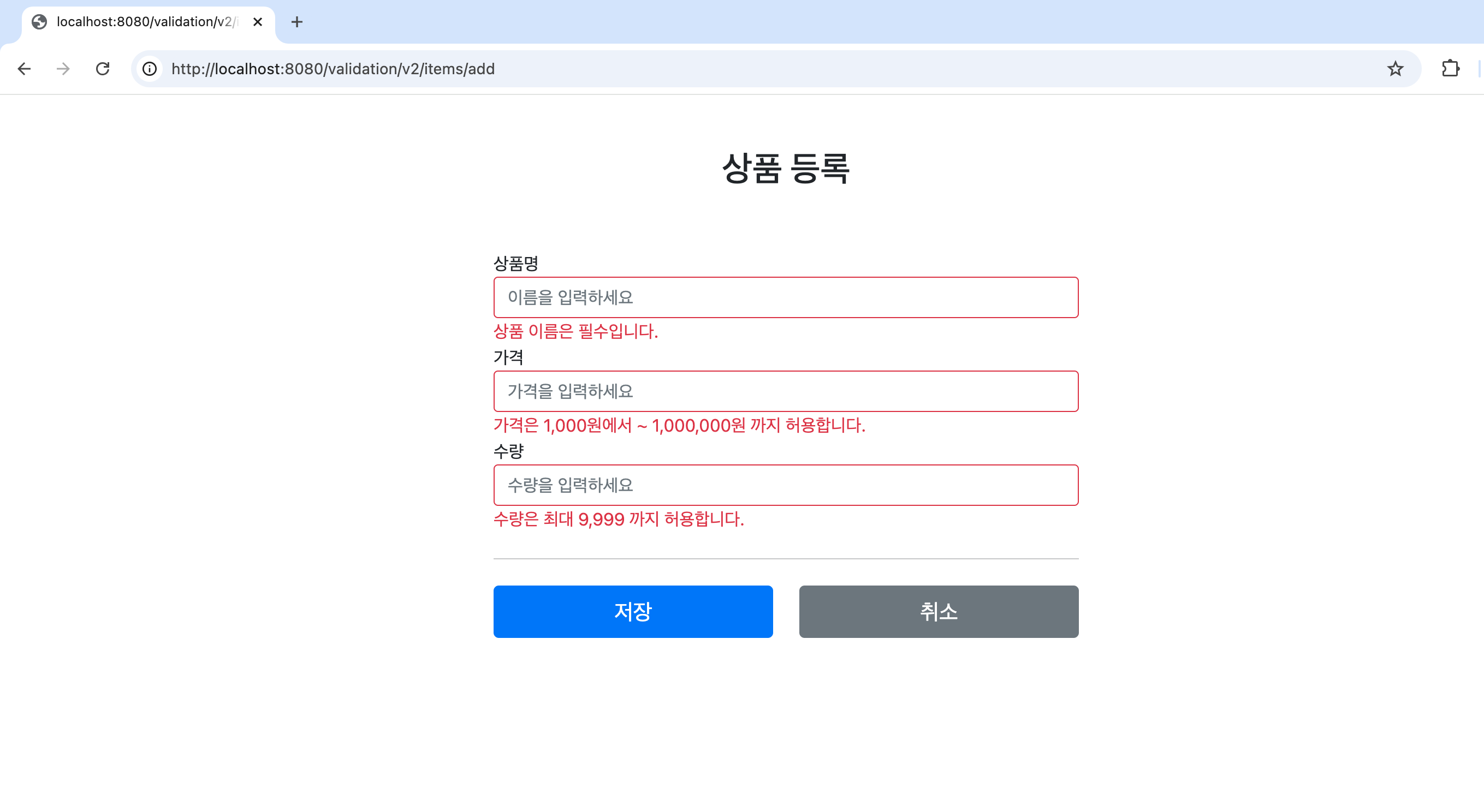
Task: Click the globe favicon on the tab
Action: [39, 22]
